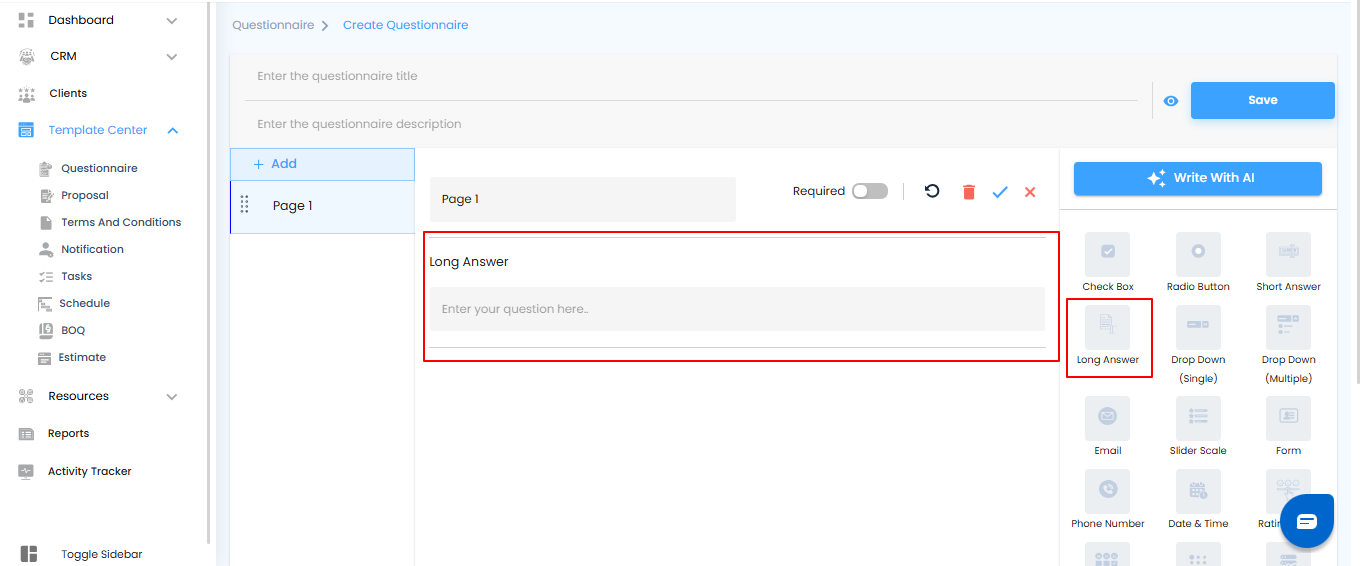This screenshot has height=566, width=1365.
Task: Click the Tasks checklist icon
Action: [x=45, y=277]
